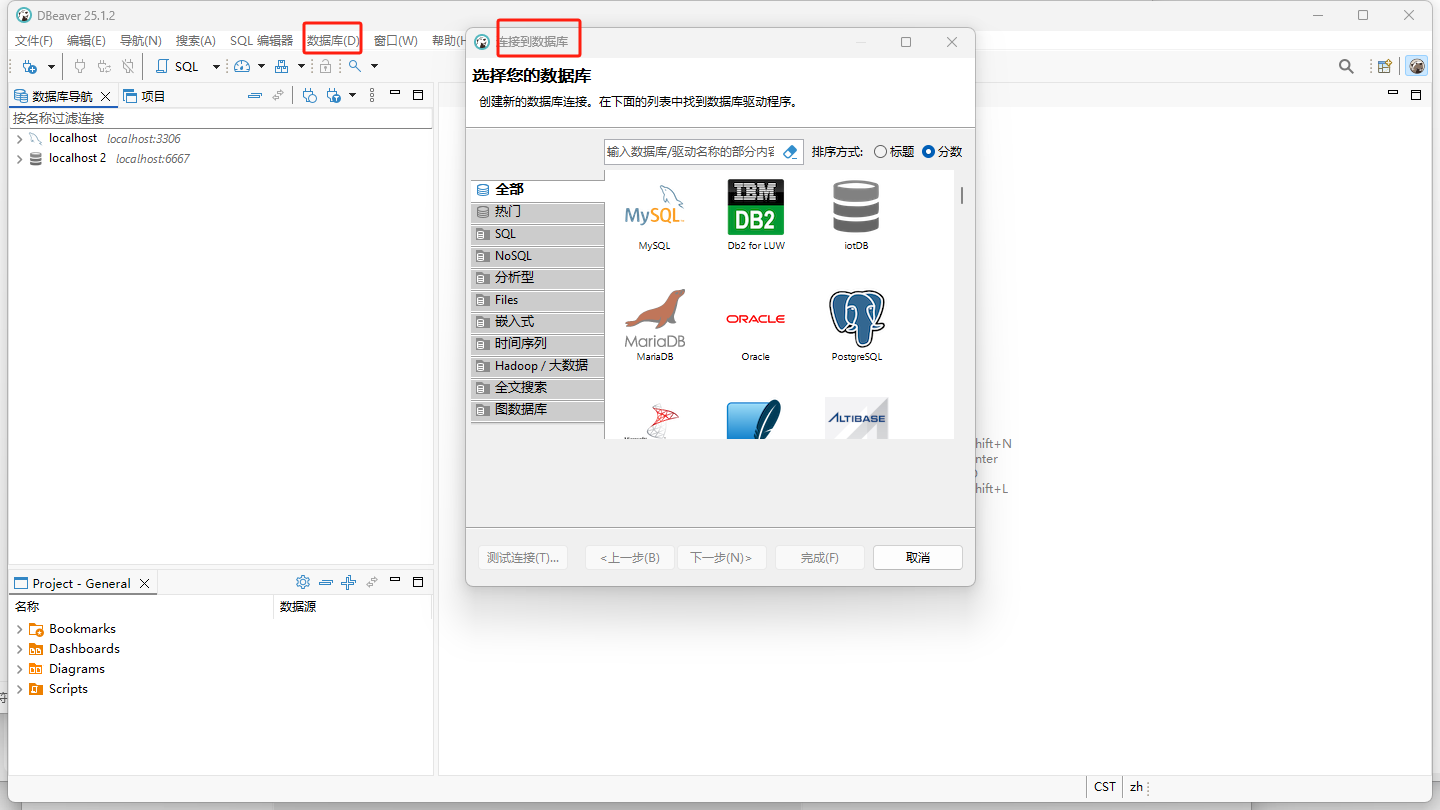Select the Hadoop / 大数据 category

[538, 366]
